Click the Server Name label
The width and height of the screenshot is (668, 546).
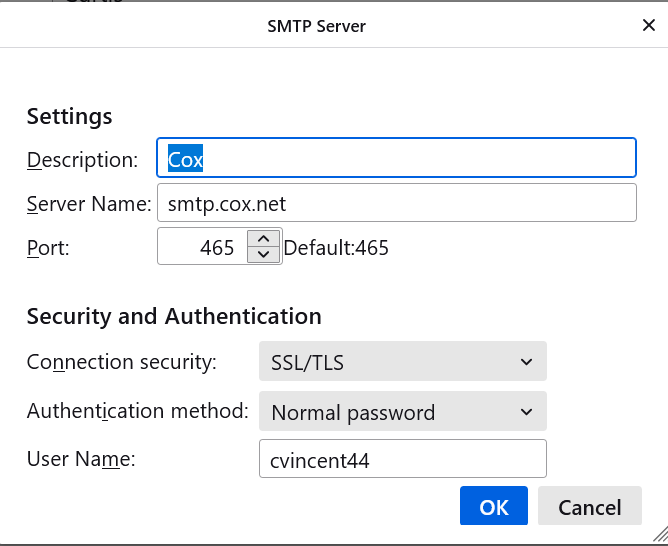point(88,204)
